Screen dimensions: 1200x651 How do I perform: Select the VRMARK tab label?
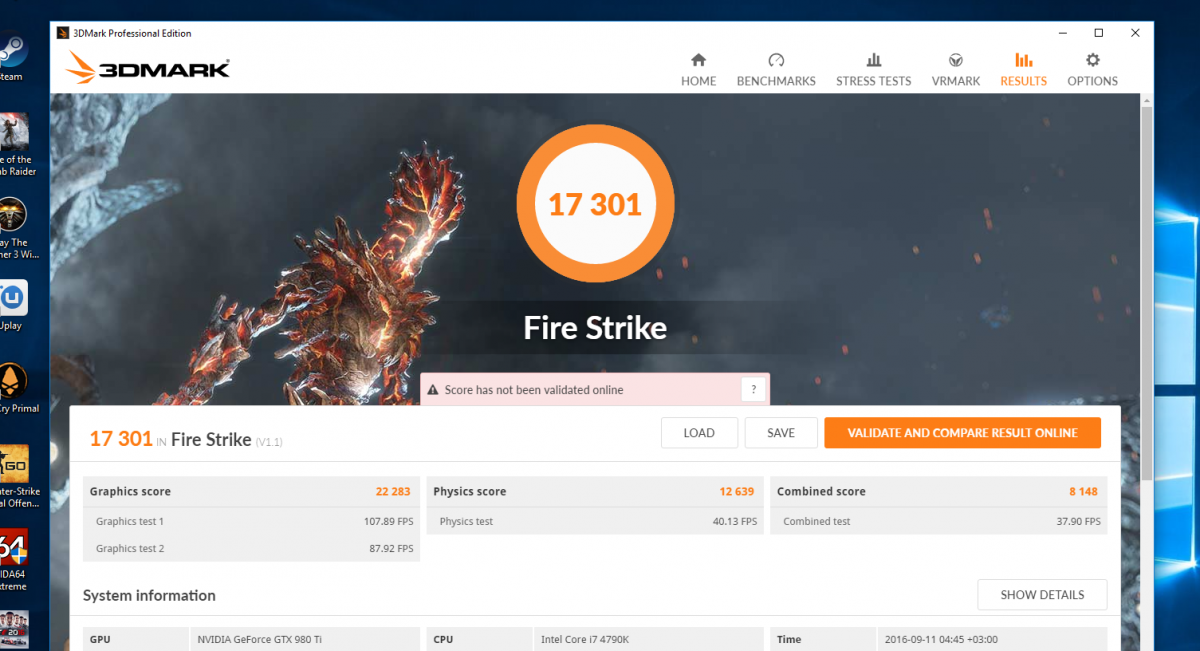click(956, 81)
